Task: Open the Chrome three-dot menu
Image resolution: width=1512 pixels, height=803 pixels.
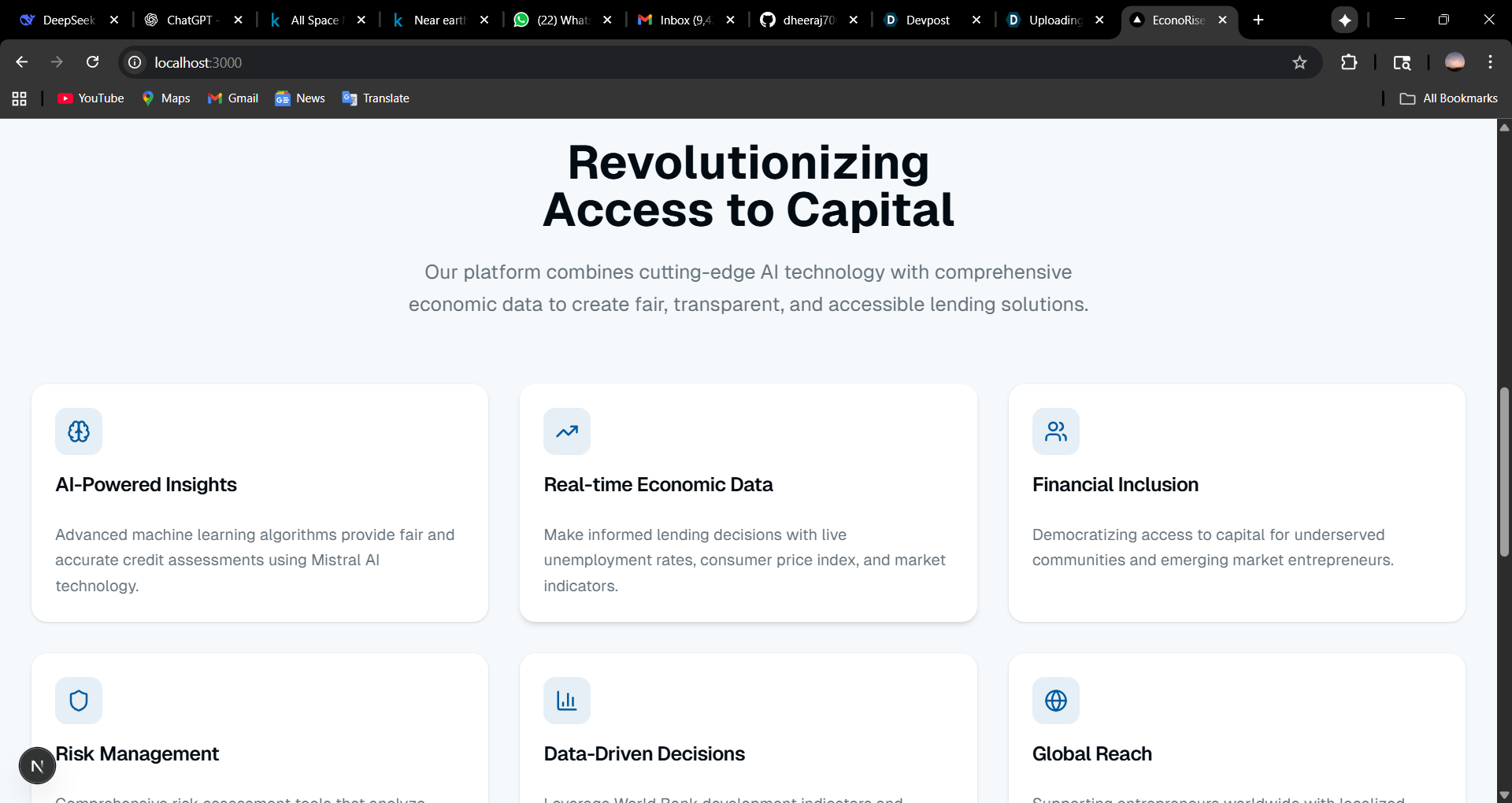Action: (x=1491, y=62)
